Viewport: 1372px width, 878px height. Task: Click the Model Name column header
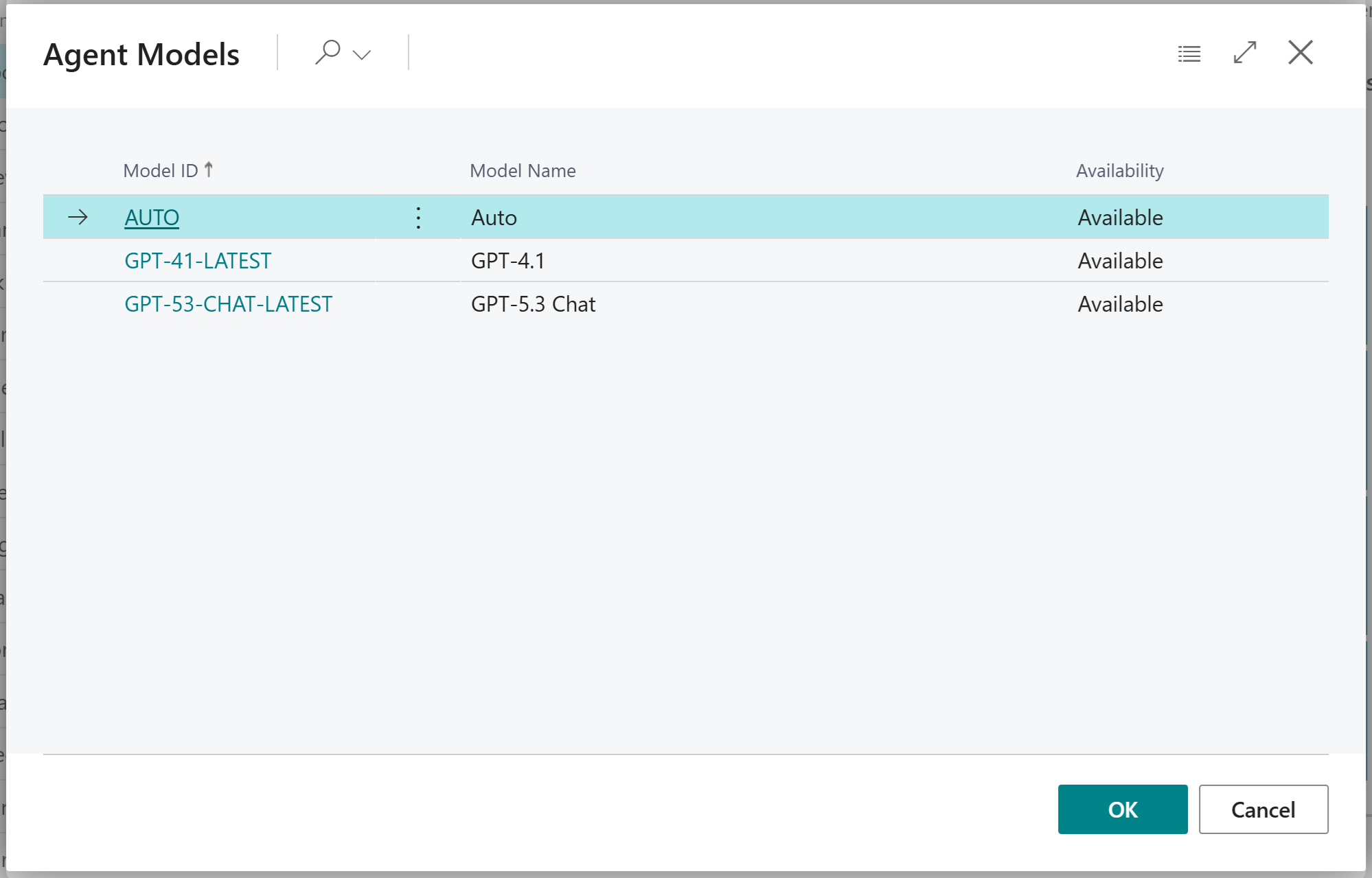pyautogui.click(x=523, y=170)
